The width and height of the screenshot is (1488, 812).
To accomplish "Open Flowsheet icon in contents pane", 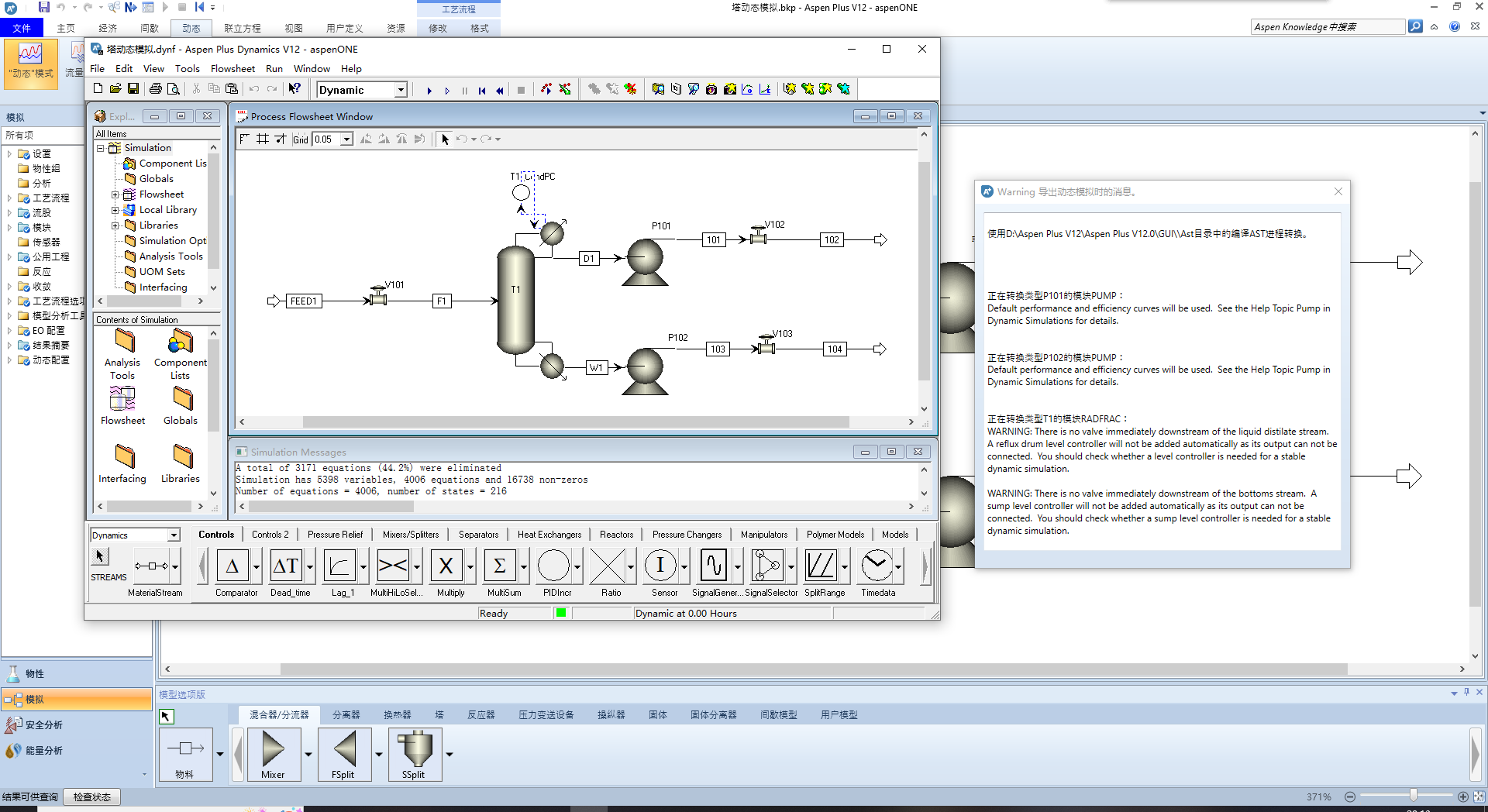I will (122, 399).
